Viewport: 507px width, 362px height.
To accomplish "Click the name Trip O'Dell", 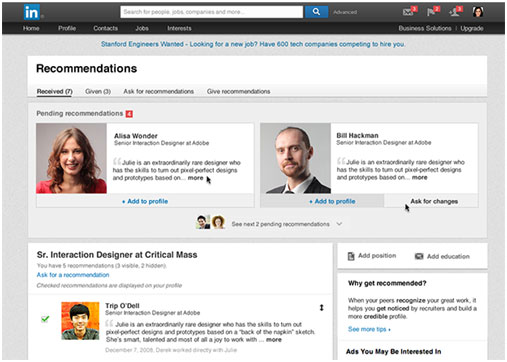I will [122, 306].
